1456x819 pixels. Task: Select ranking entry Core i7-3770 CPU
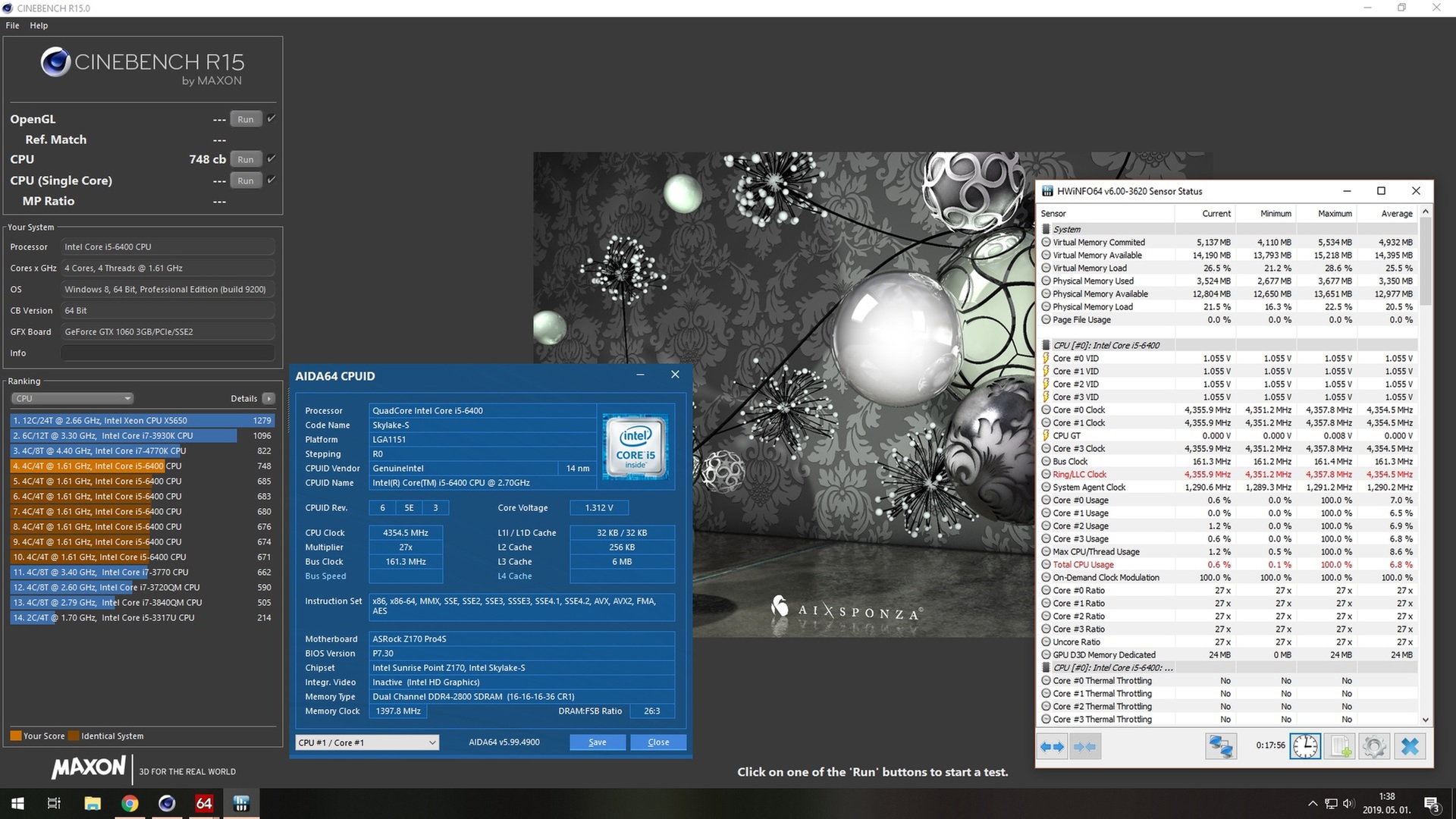click(x=142, y=572)
